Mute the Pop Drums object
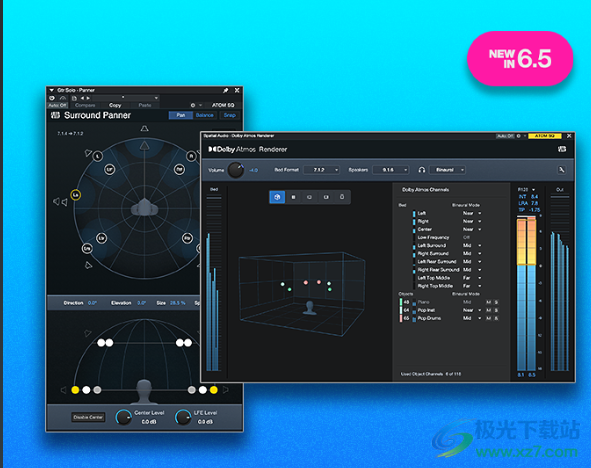This screenshot has width=591, height=468. point(489,318)
